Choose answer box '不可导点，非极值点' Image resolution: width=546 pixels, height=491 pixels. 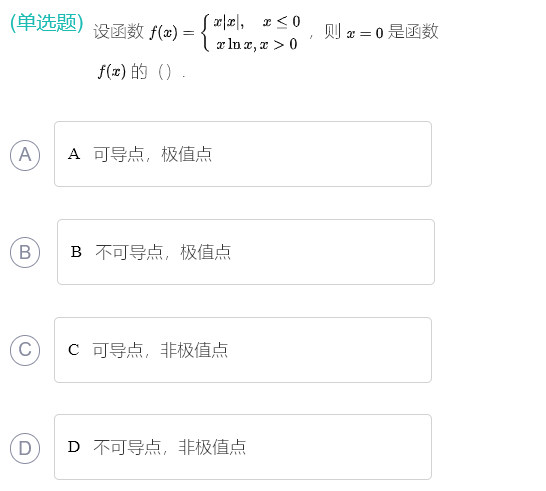[243, 447]
